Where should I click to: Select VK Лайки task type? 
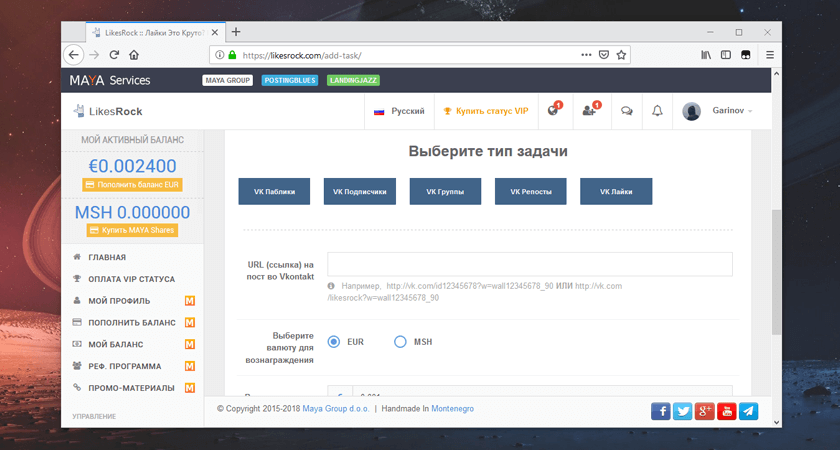616,191
